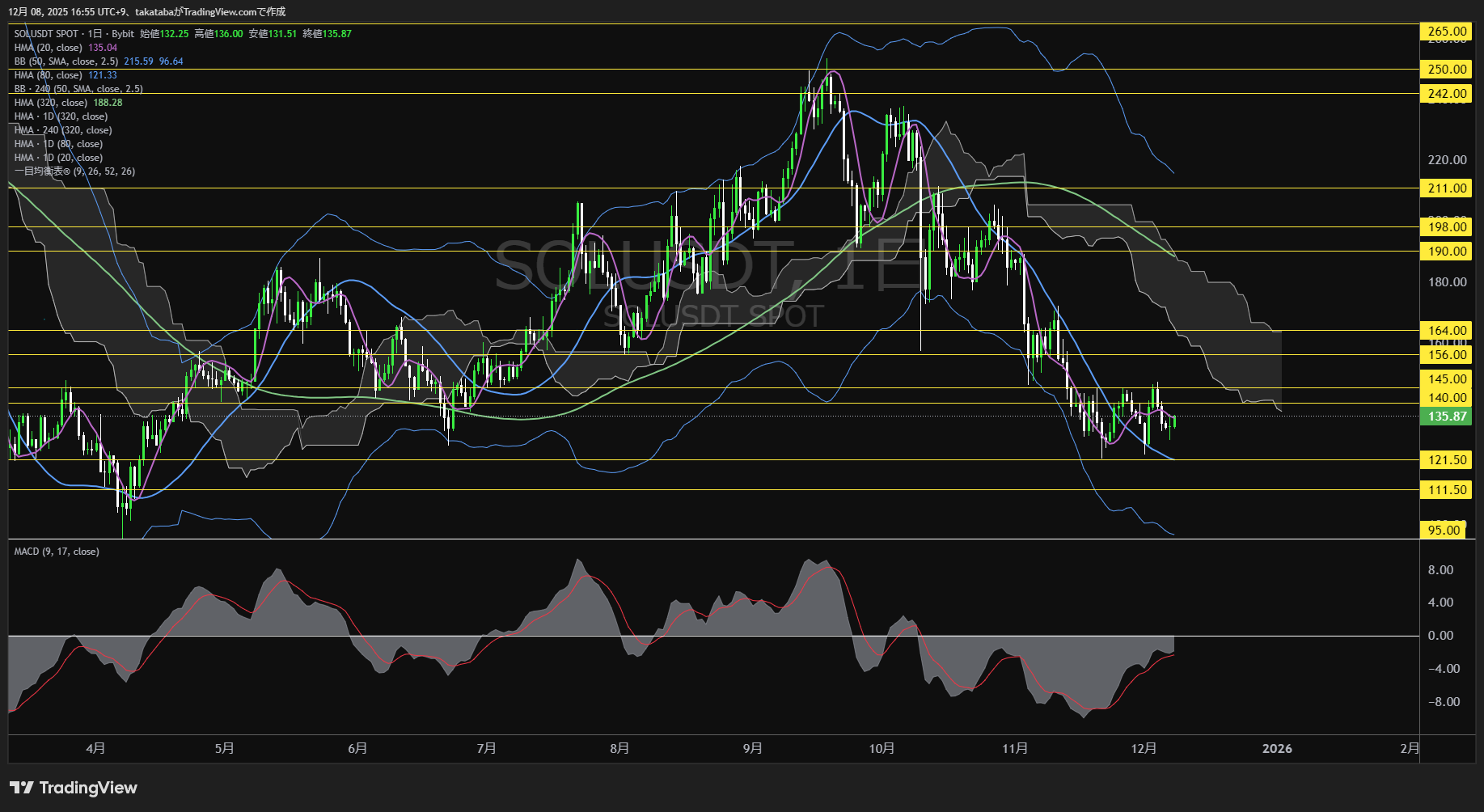Click the current price label 135.87

[x=1447, y=417]
